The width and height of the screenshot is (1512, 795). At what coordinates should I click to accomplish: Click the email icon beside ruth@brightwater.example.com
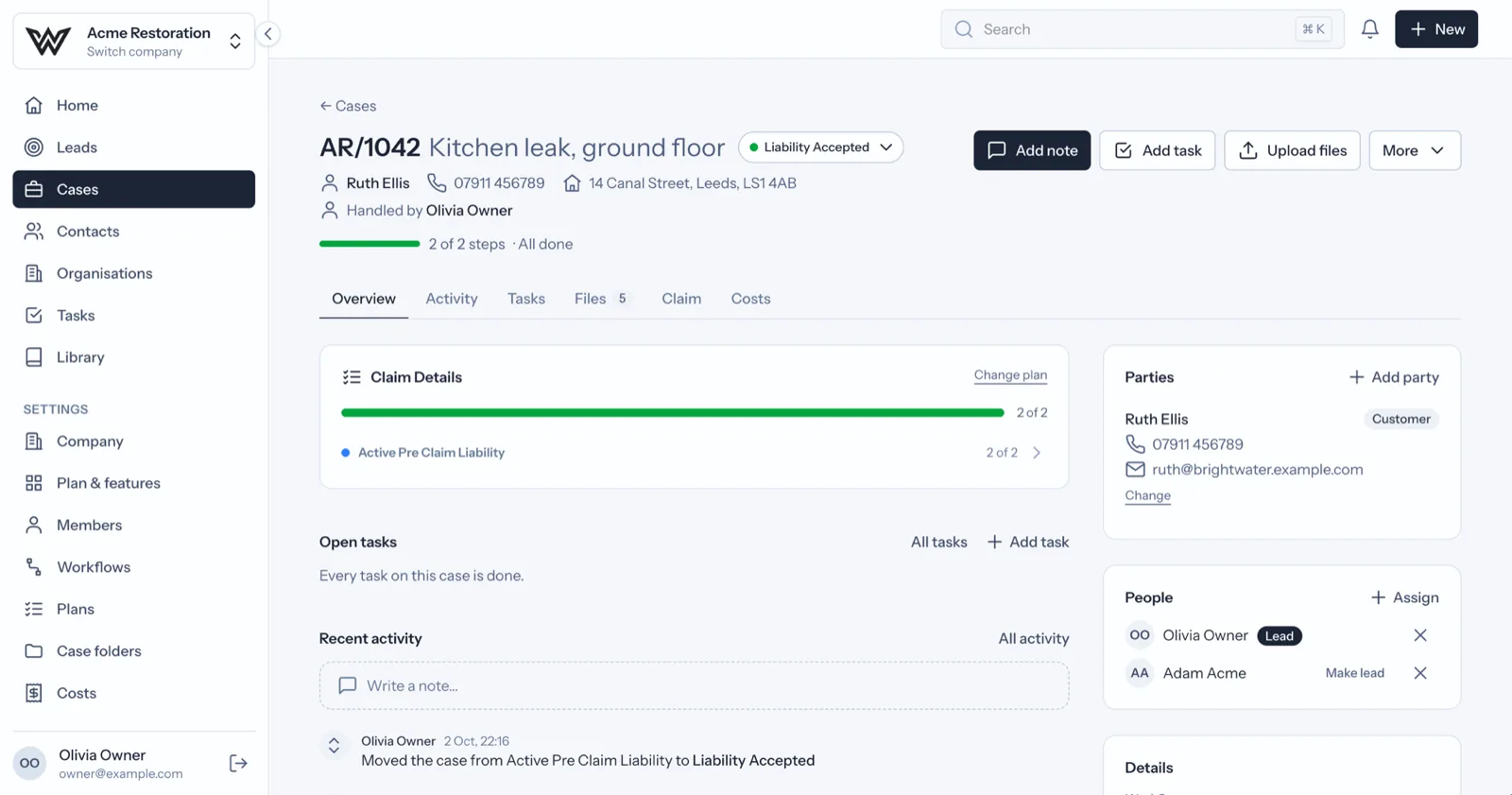pyautogui.click(x=1135, y=470)
